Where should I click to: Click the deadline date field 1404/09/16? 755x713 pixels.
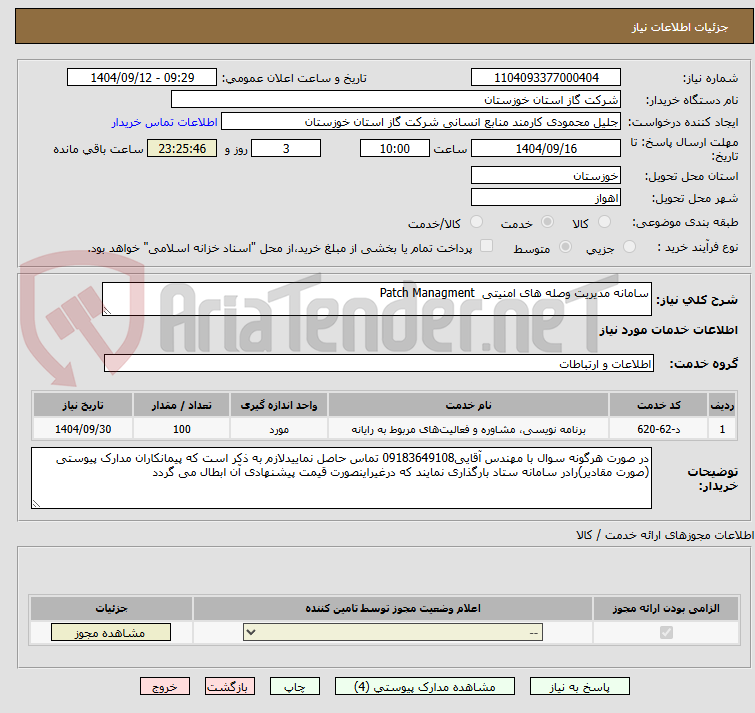546,148
